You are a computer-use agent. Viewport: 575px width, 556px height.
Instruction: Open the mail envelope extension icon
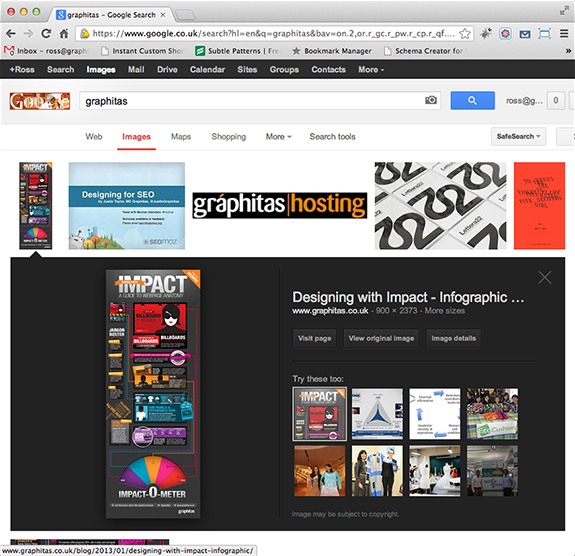pyautogui.click(x=525, y=34)
